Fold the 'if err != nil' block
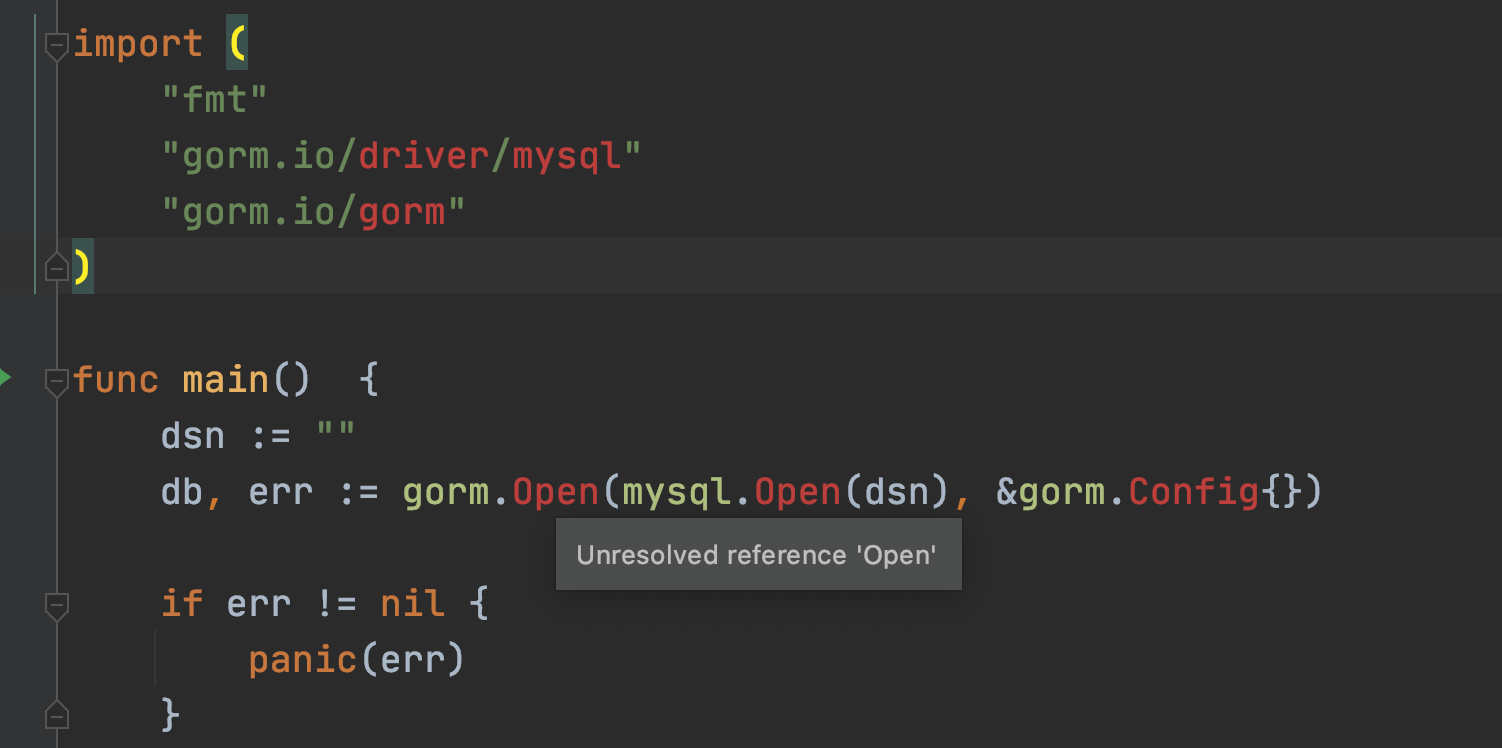1502x748 pixels. click(58, 605)
